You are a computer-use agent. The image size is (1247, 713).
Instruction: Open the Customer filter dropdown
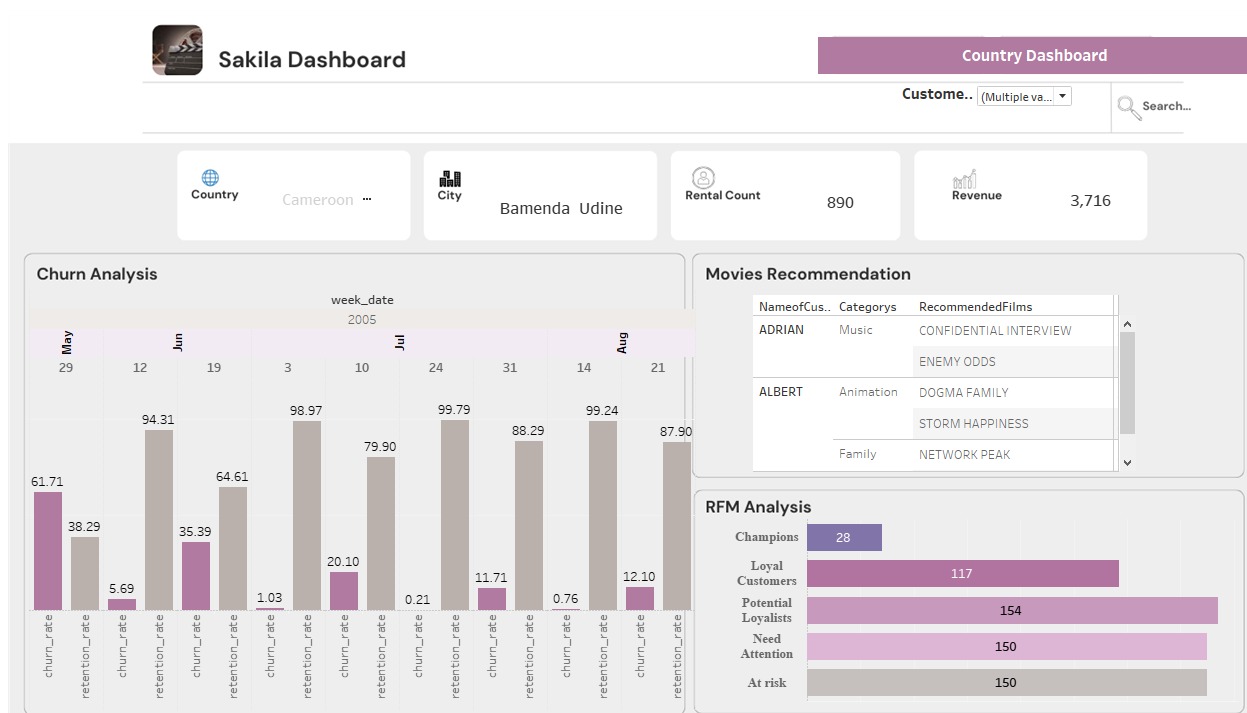click(1024, 97)
